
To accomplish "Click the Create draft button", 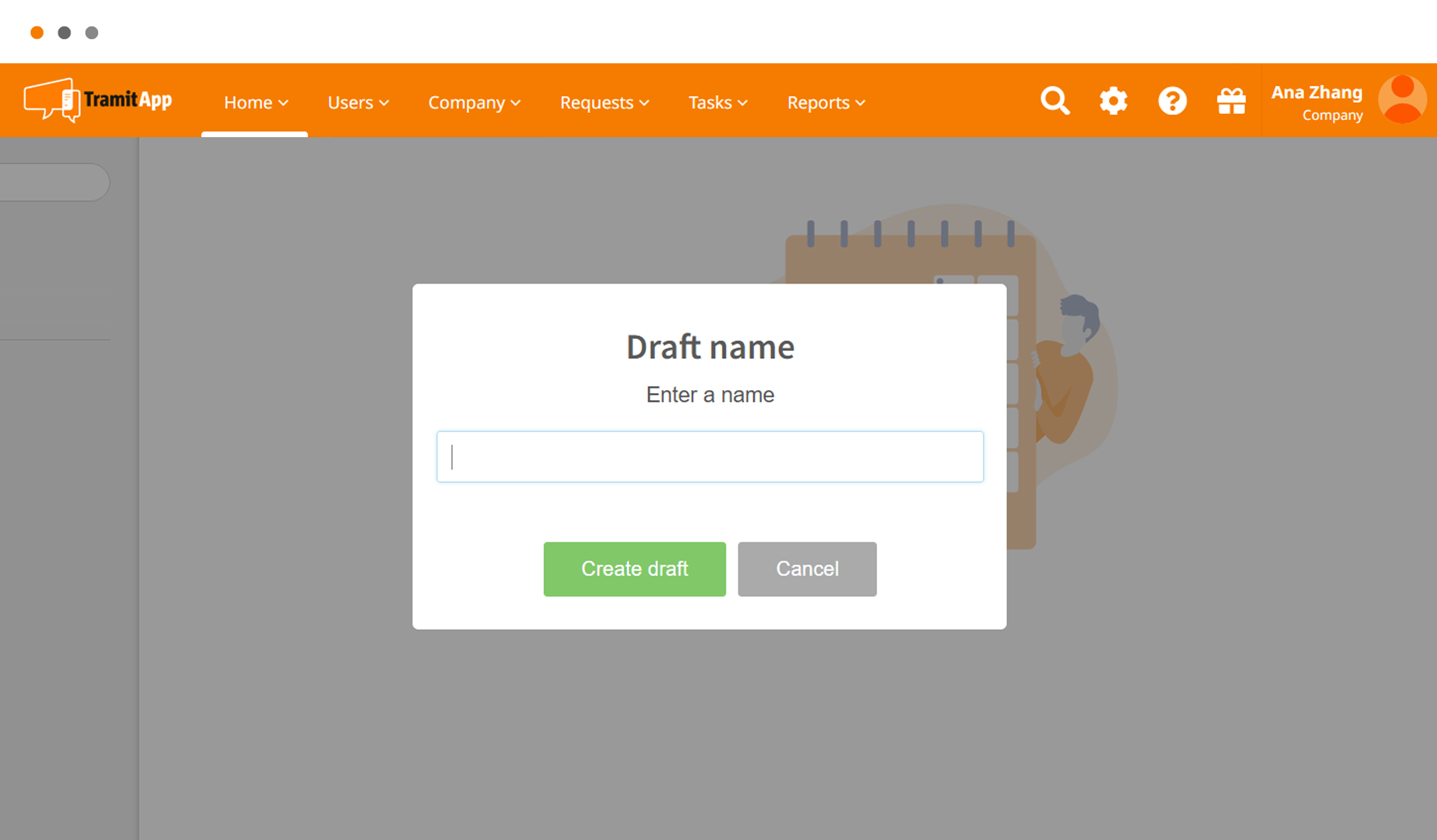I will pos(635,569).
